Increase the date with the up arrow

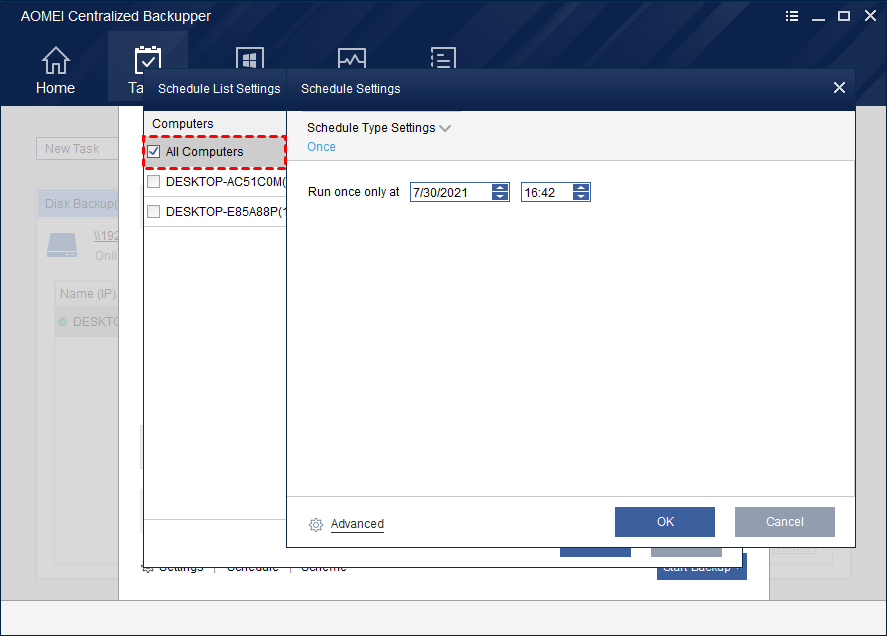point(500,188)
